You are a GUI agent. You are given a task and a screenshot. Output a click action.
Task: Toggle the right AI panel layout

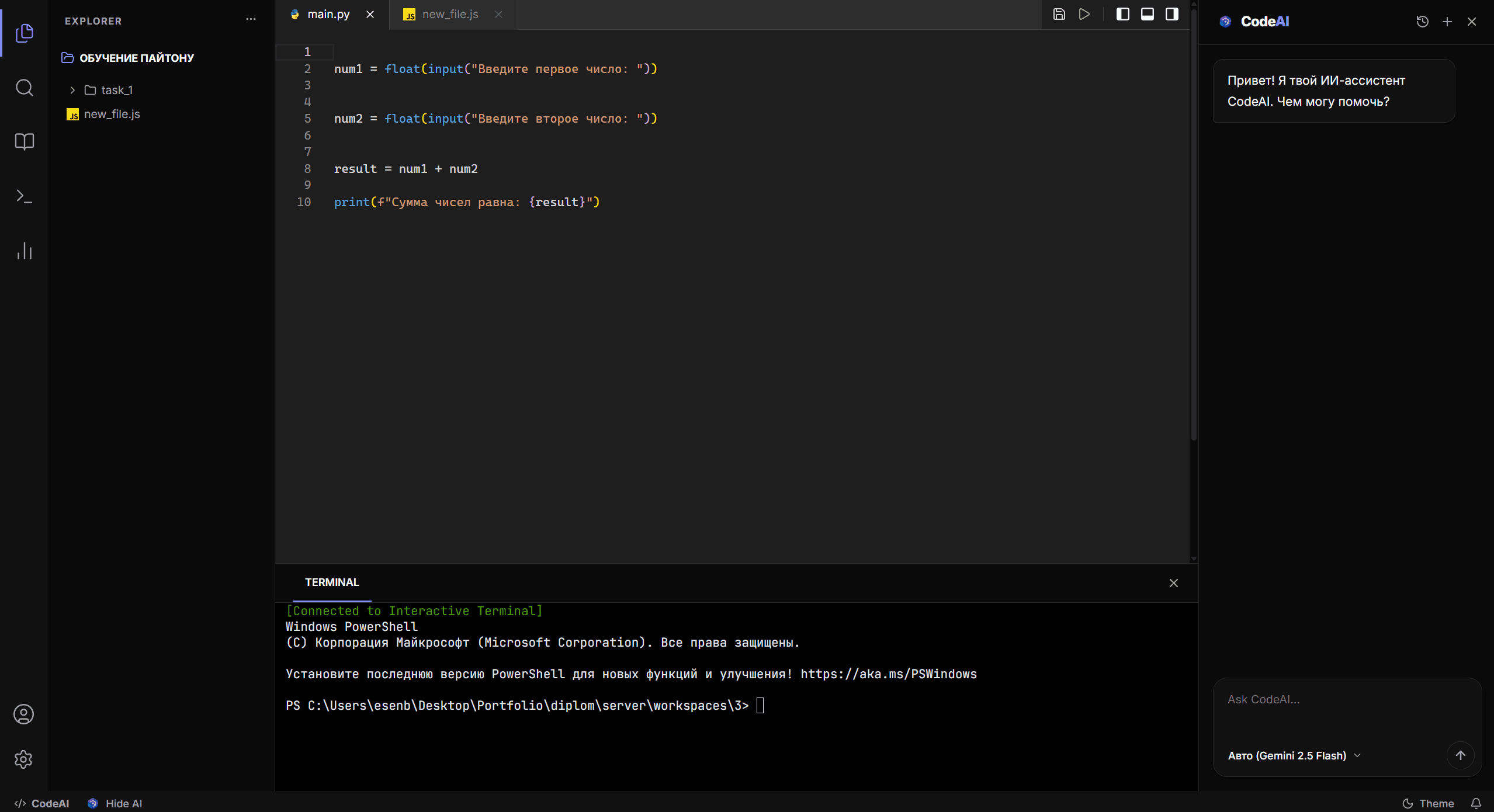(1171, 14)
